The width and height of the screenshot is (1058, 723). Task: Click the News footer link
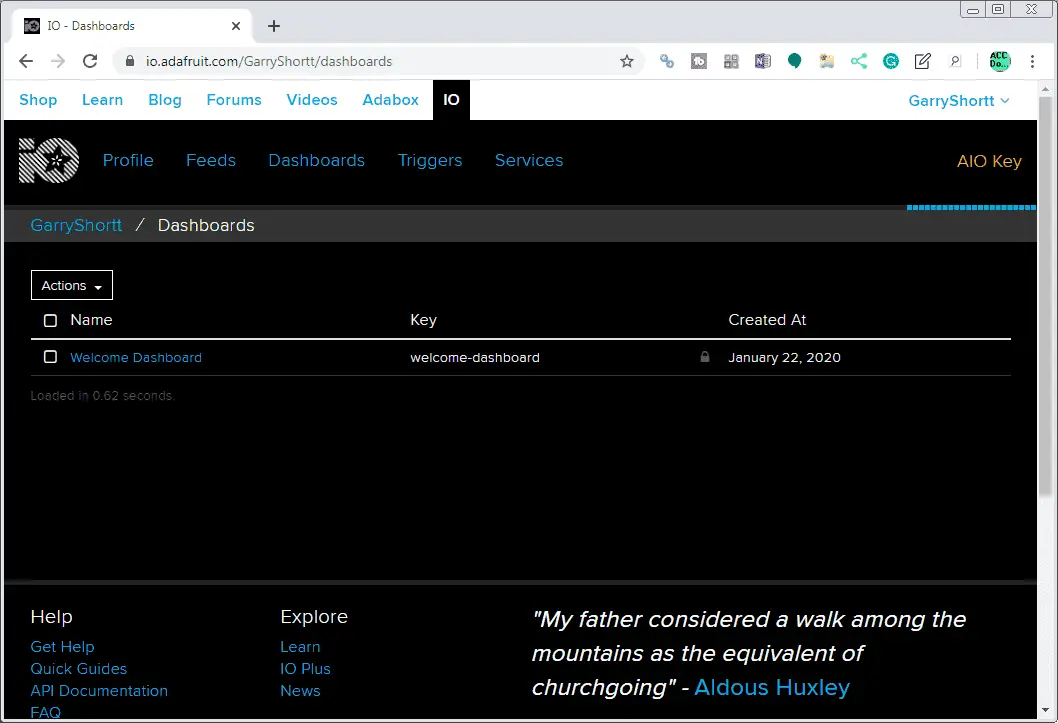[300, 691]
